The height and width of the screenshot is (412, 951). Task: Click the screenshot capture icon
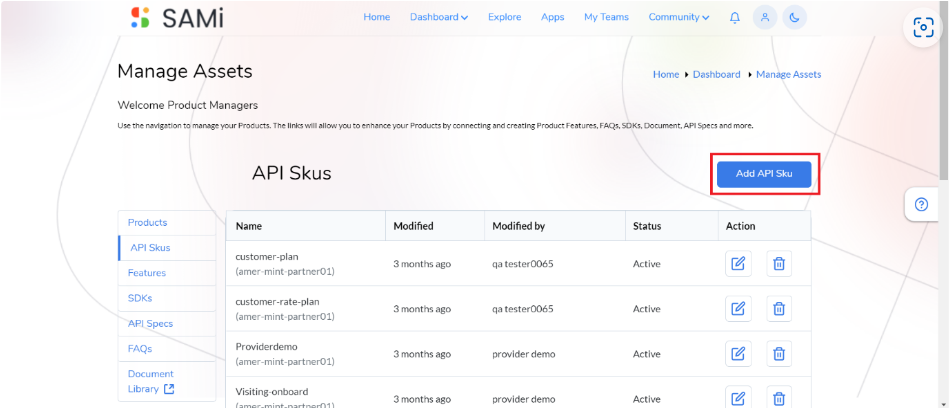923,27
